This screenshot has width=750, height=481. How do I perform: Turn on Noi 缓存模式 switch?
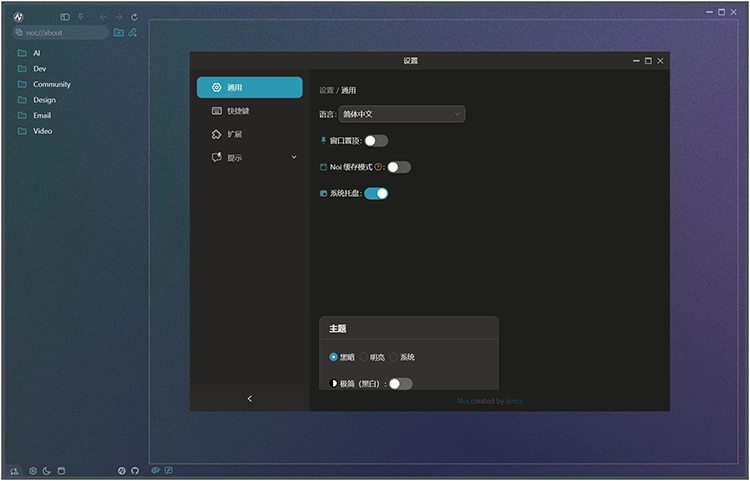[399, 167]
